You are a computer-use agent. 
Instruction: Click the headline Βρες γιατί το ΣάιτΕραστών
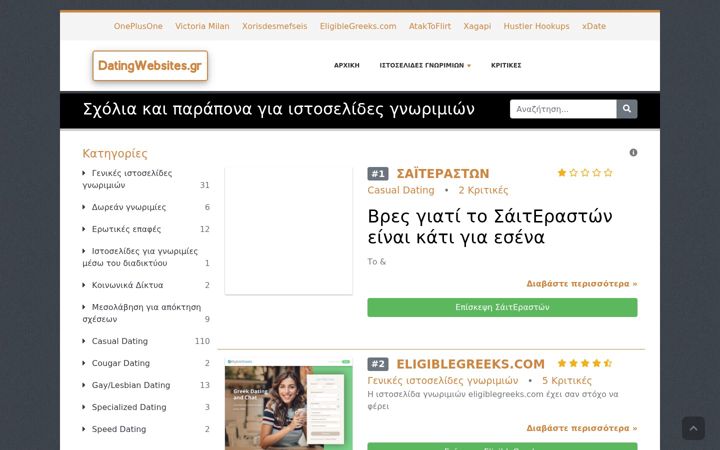click(489, 226)
